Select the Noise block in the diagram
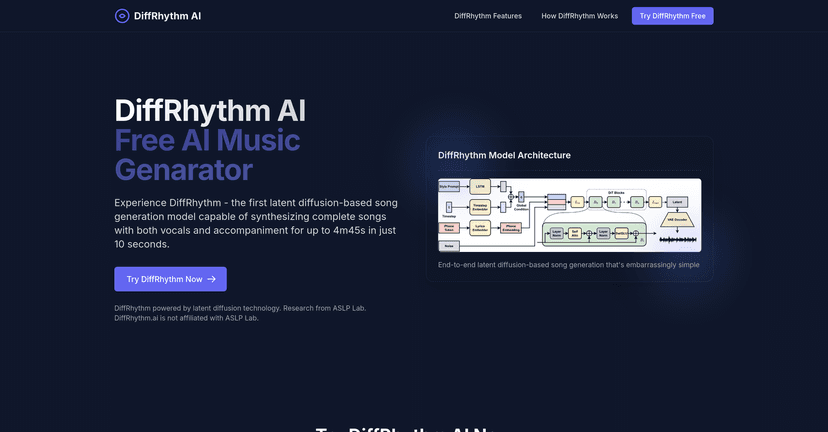This screenshot has height=432, width=828. pos(449,245)
